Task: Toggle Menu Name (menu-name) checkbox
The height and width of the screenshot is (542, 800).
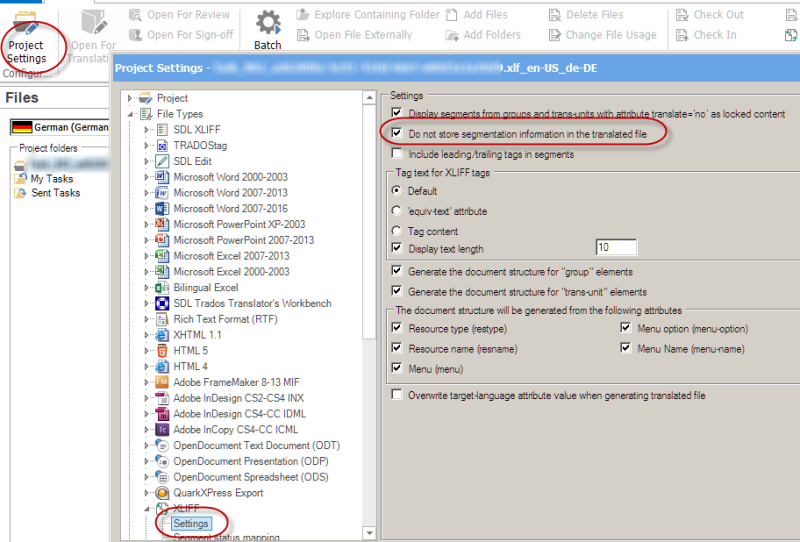Action: pyautogui.click(x=626, y=348)
